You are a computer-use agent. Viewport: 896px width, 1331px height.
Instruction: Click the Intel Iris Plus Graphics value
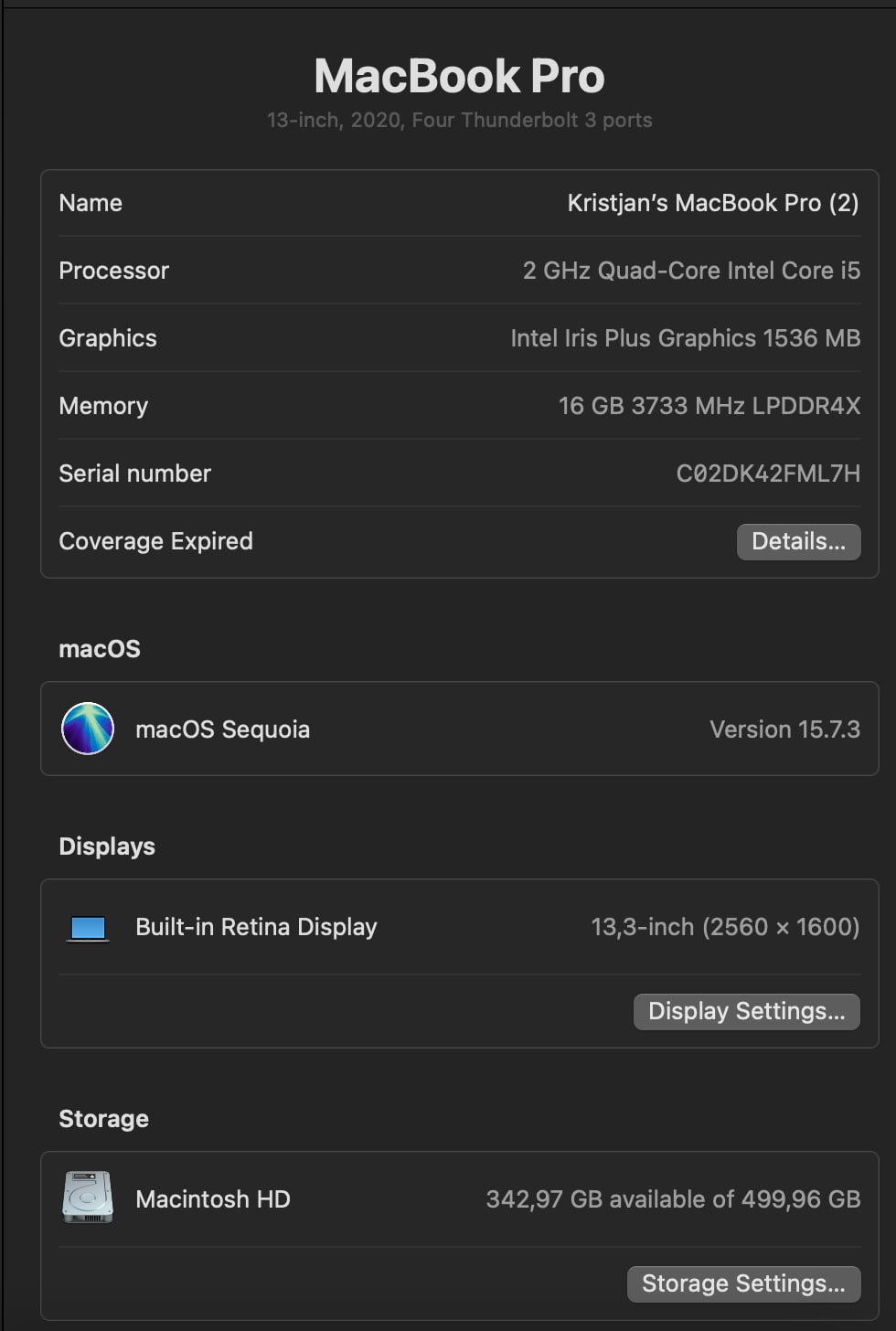(x=686, y=338)
